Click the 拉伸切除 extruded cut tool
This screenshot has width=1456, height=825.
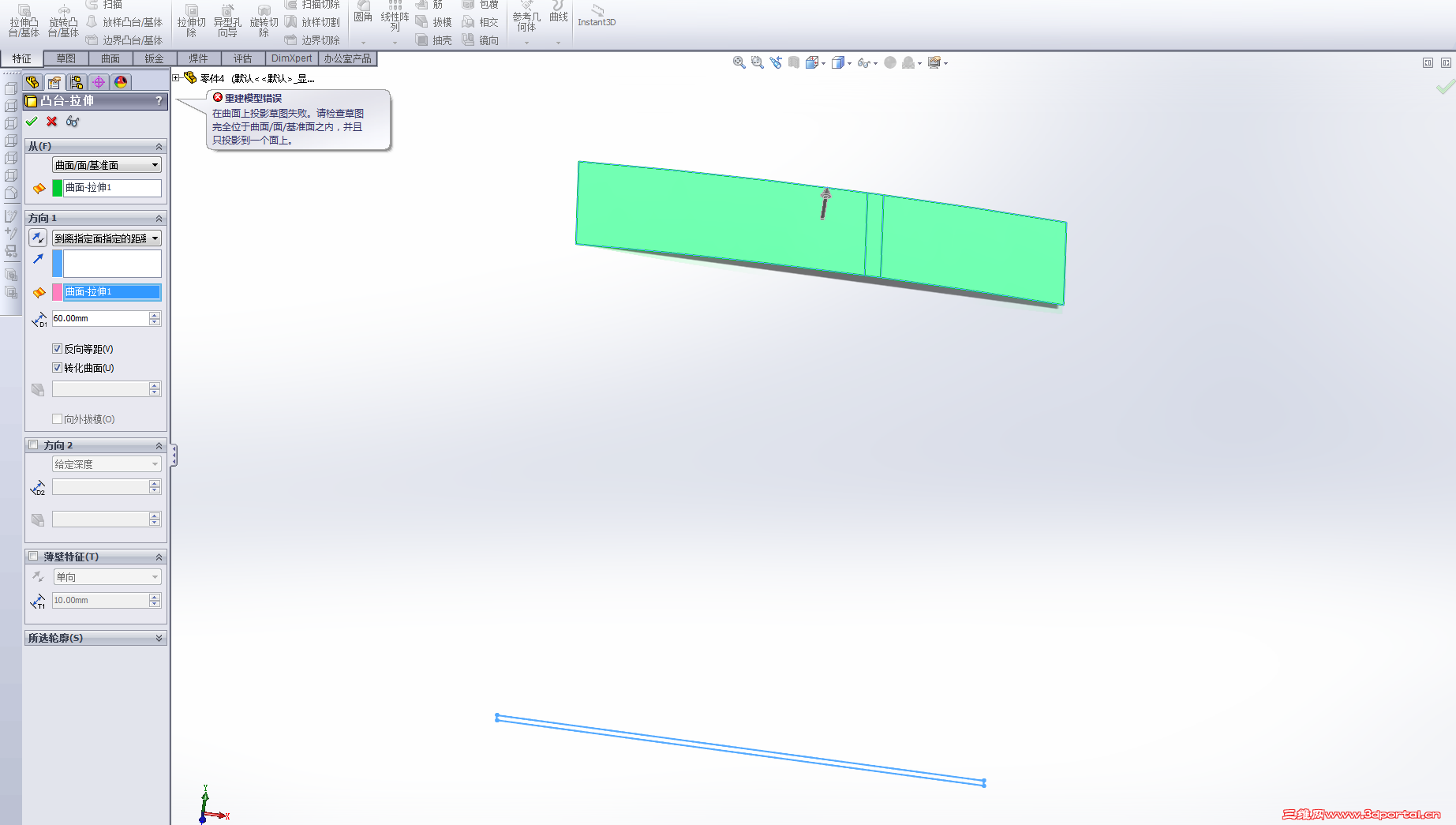[x=191, y=20]
